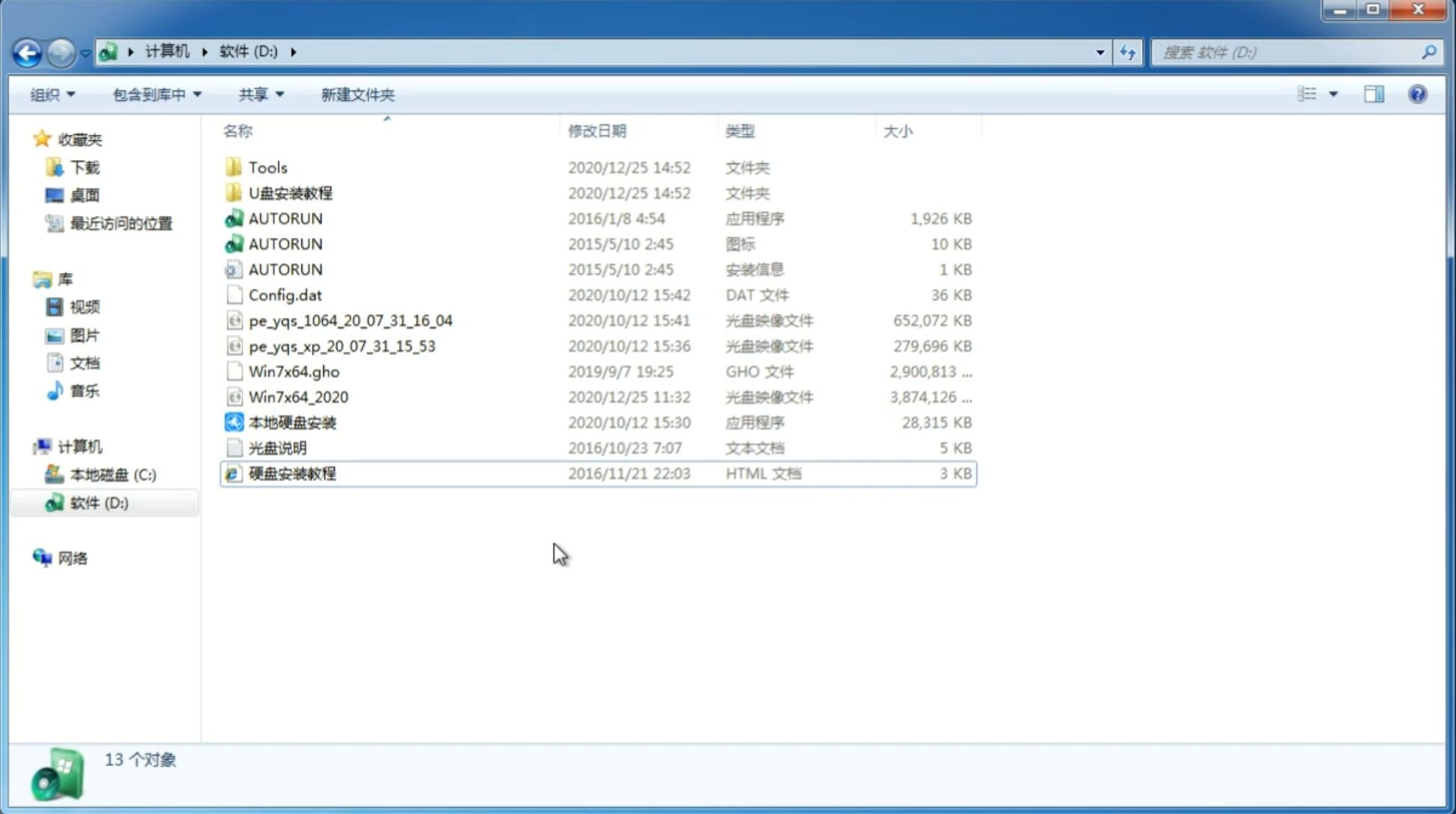
Task: Click 新建文件夹 button
Action: 357,93
